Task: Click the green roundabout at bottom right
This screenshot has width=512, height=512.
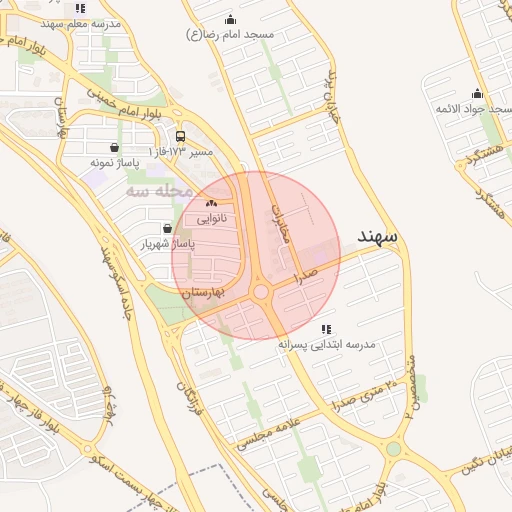Action: click(394, 449)
